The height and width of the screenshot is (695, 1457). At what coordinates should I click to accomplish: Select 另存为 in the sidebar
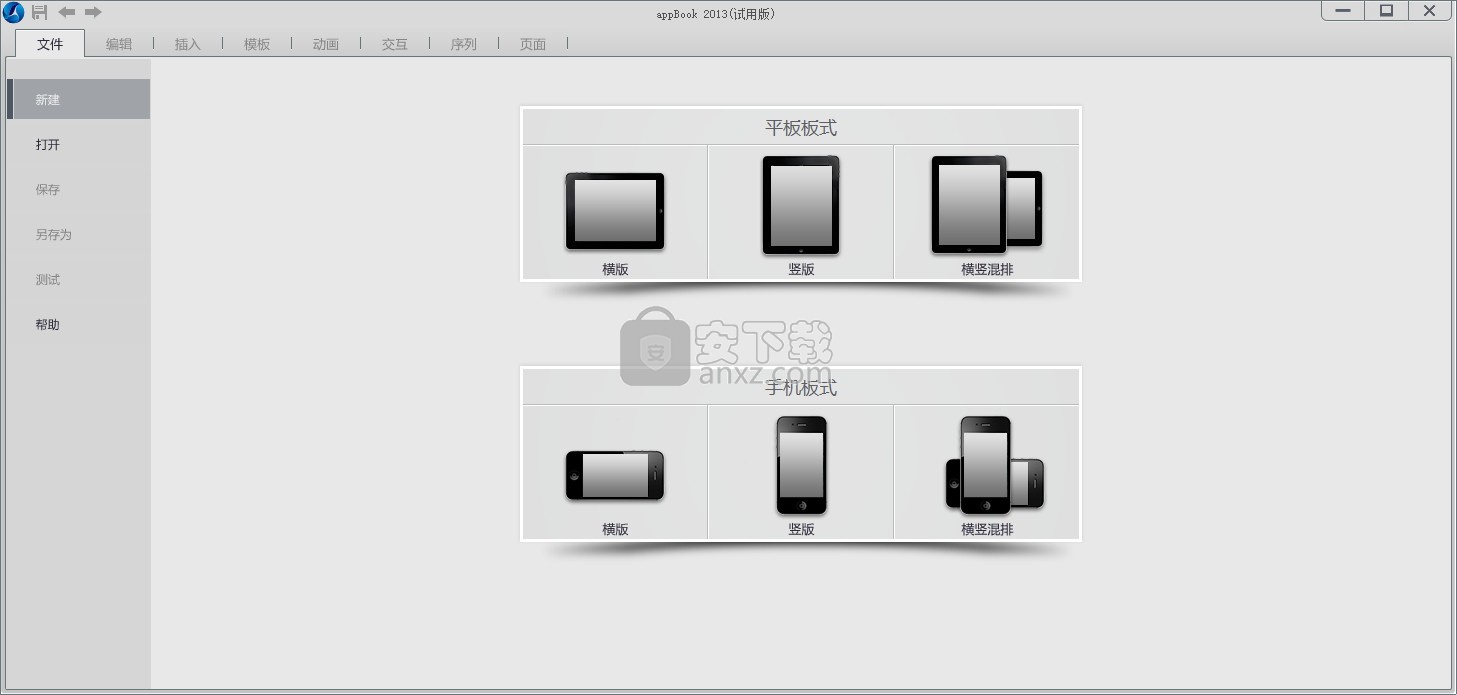pos(78,235)
